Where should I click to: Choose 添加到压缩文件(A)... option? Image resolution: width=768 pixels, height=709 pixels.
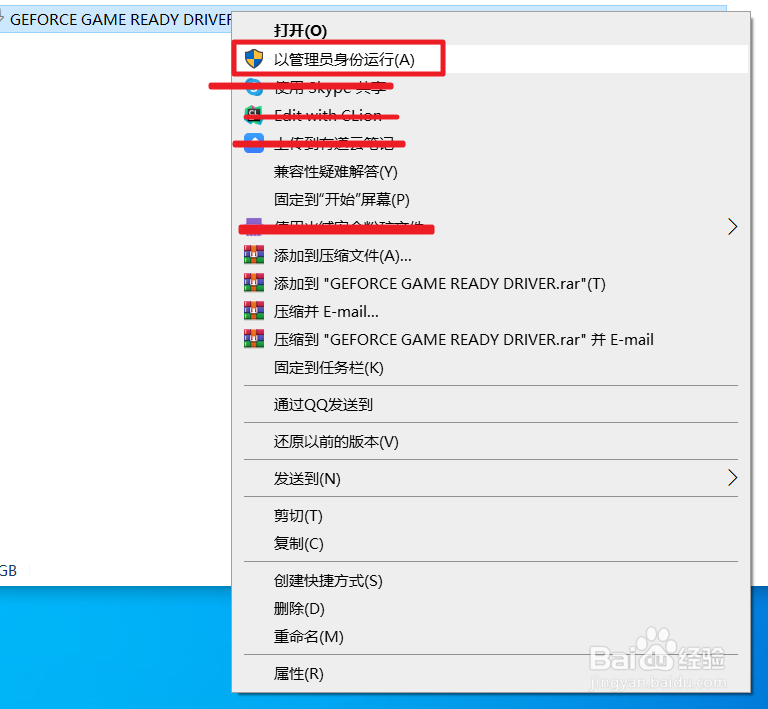[342, 256]
